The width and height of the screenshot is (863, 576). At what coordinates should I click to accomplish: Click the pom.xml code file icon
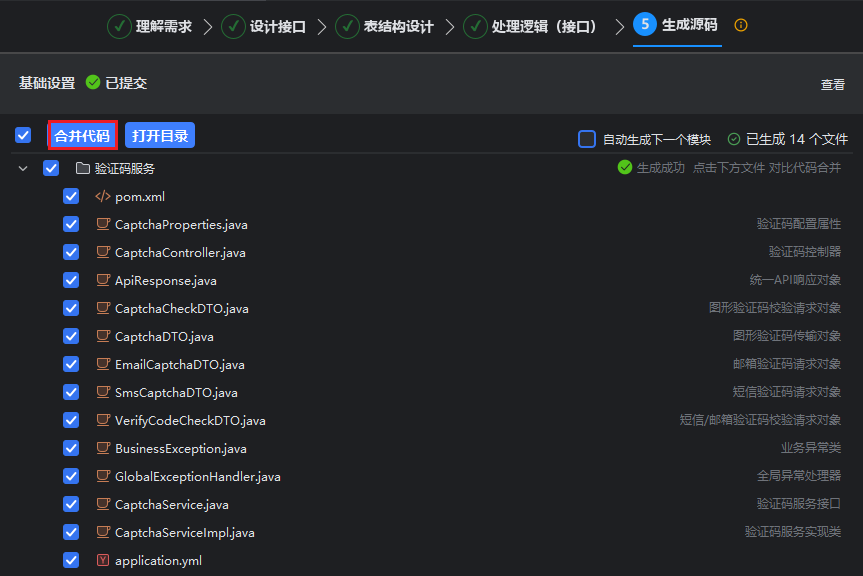coord(102,197)
